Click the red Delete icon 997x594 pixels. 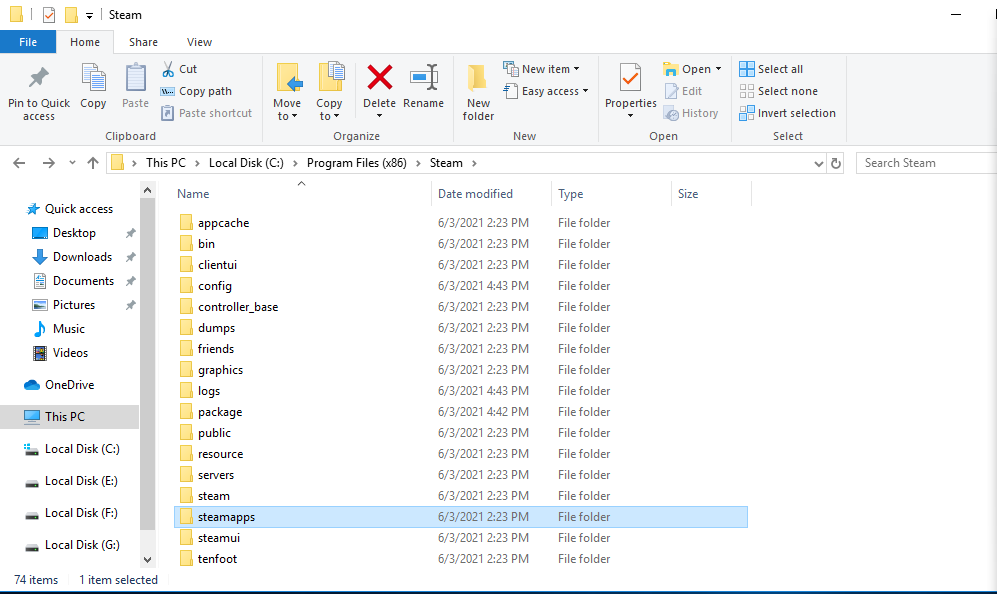click(x=380, y=78)
